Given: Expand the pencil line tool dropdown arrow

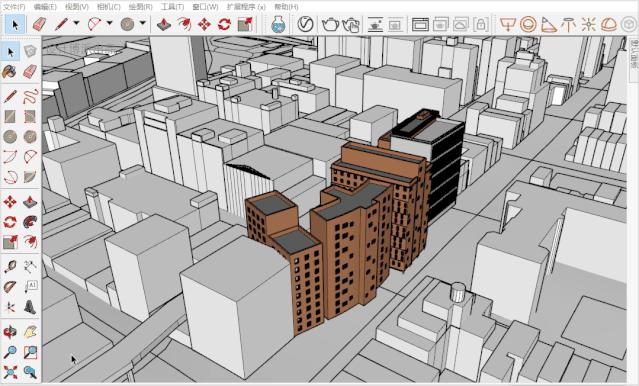Looking at the screenshot, I should [76, 24].
